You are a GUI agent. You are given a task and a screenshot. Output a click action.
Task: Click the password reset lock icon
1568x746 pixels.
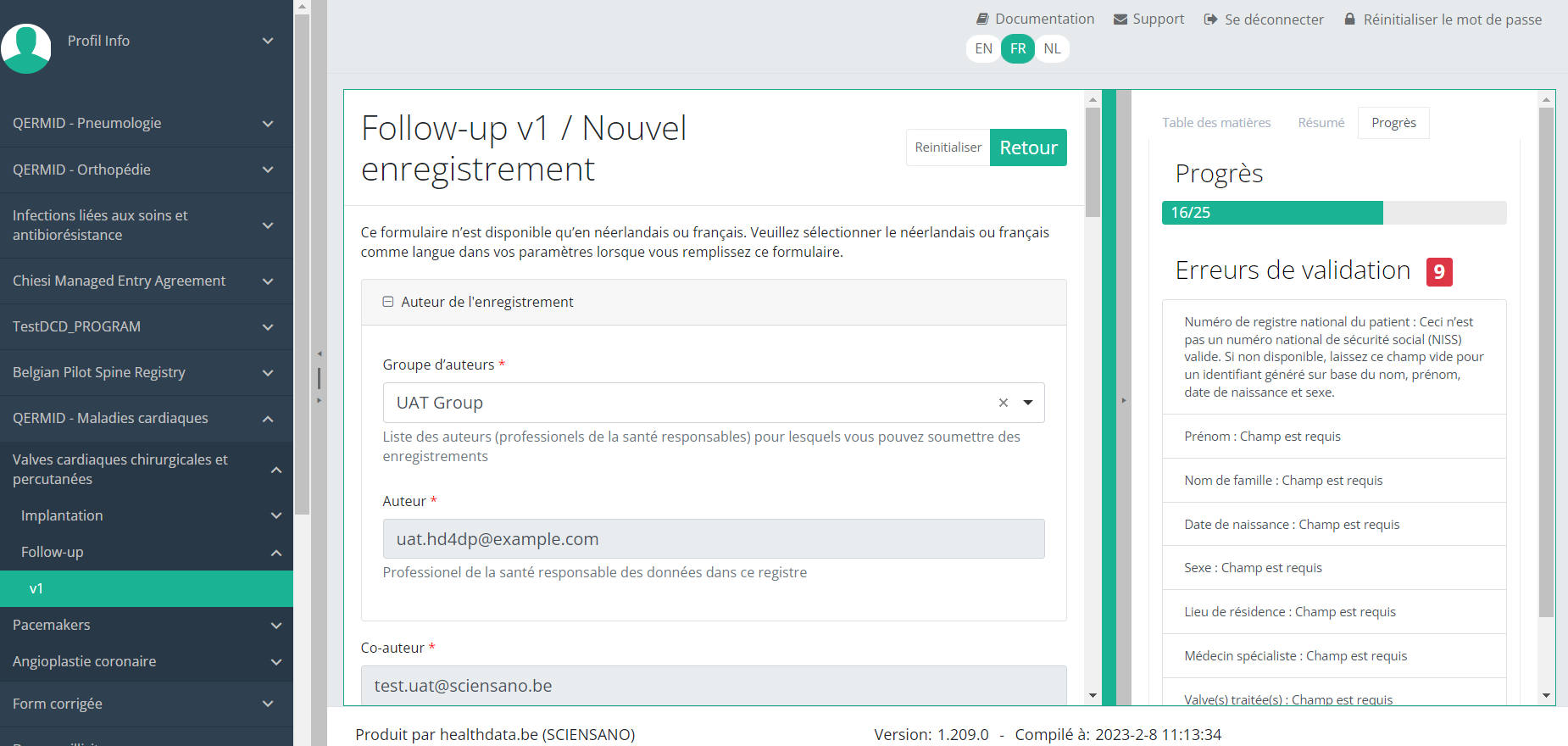click(1349, 19)
